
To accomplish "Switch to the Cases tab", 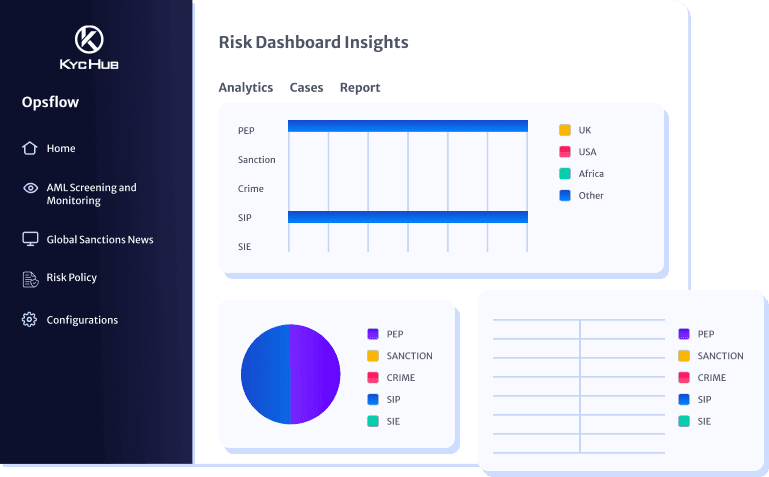I will tap(306, 88).
